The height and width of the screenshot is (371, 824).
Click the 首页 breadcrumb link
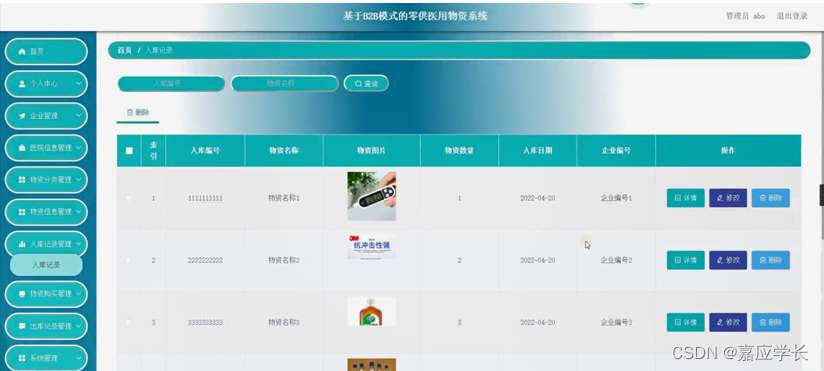tap(125, 50)
